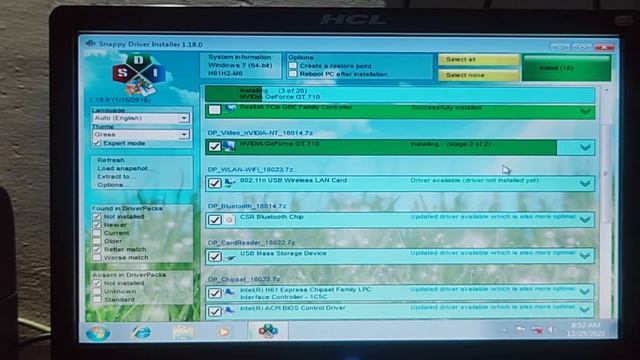
Task: Toggle Not installed under Absent in DriverPacks
Action: [x=97, y=283]
